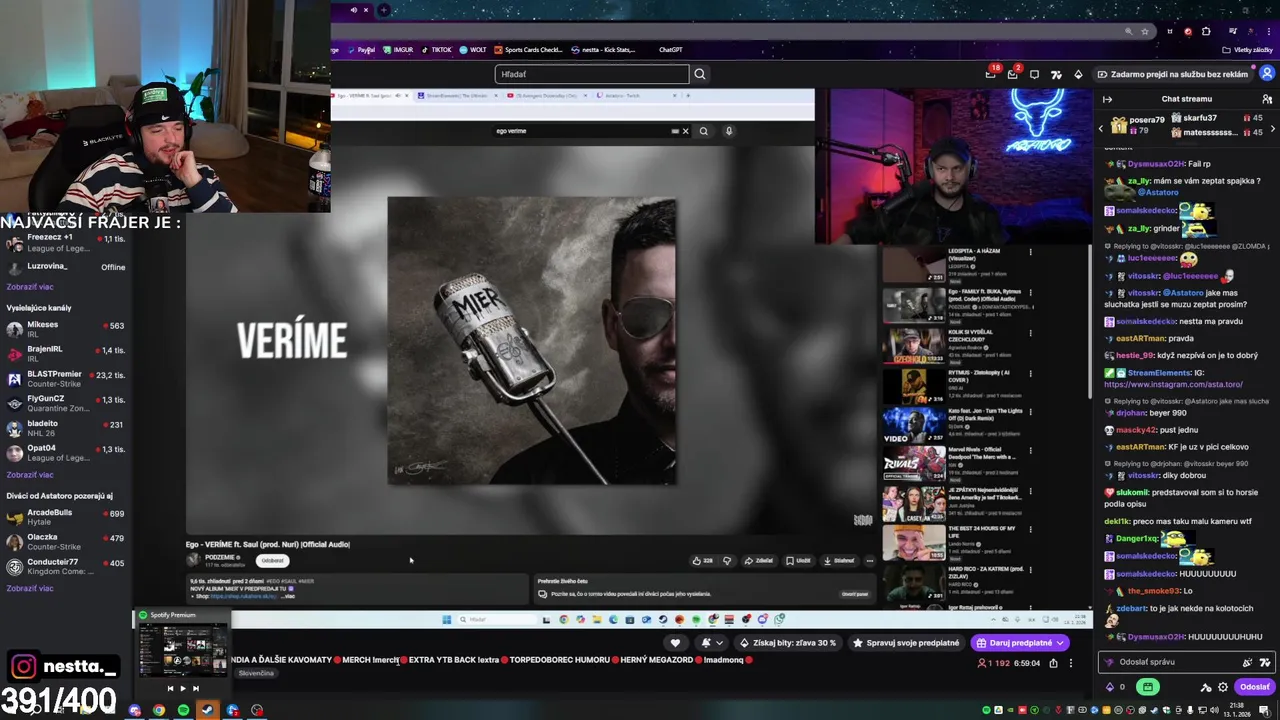Open Twitch drops icon with badge 2
Screen dimensions: 1280x720
[1012, 74]
